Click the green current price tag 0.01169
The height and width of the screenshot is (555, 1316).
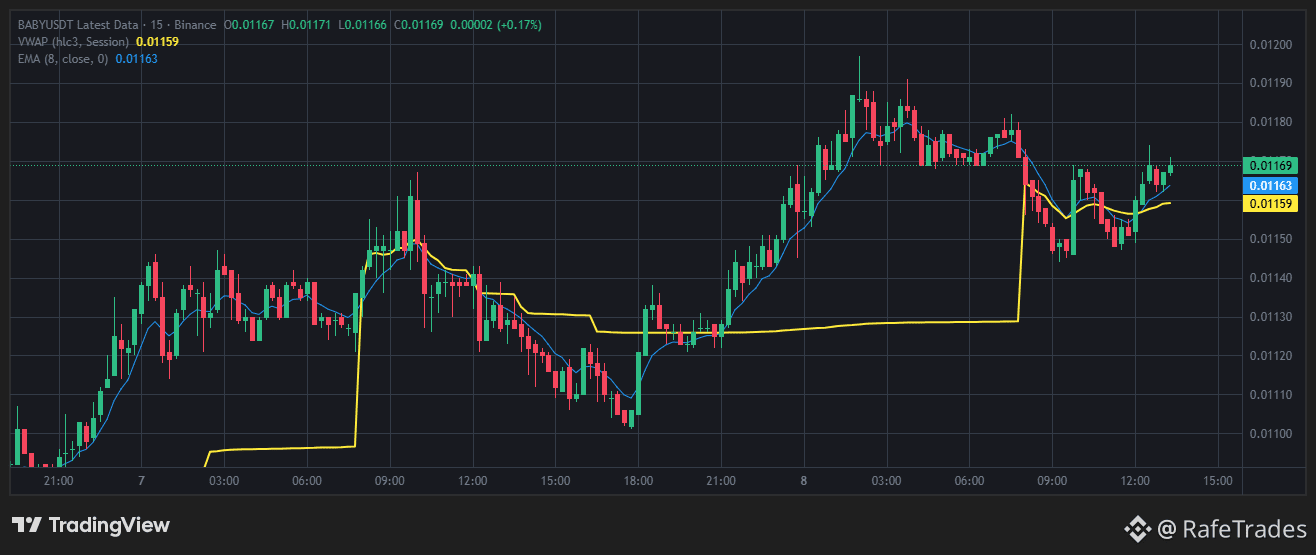[1269, 165]
